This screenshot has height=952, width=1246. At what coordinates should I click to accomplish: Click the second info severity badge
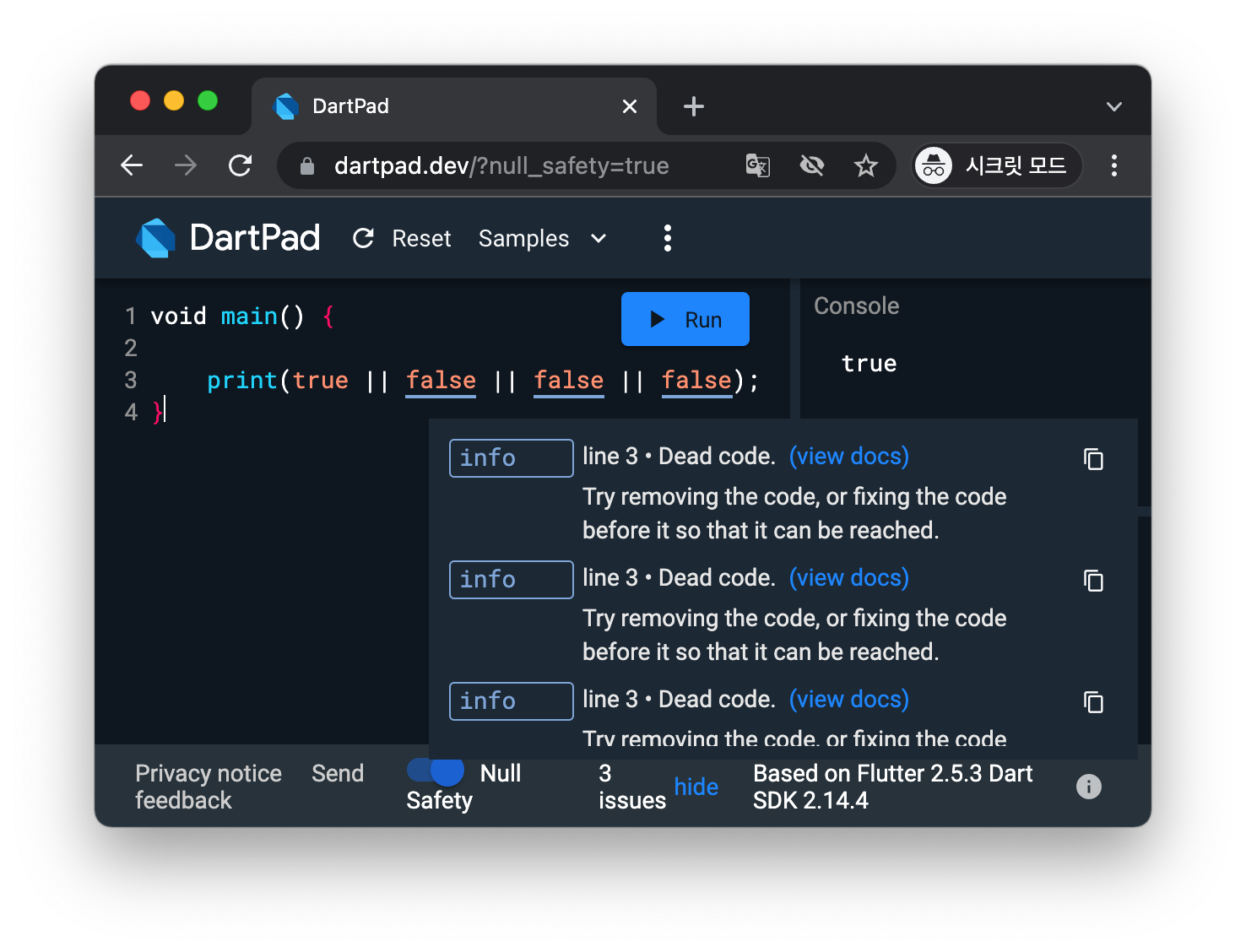click(511, 580)
